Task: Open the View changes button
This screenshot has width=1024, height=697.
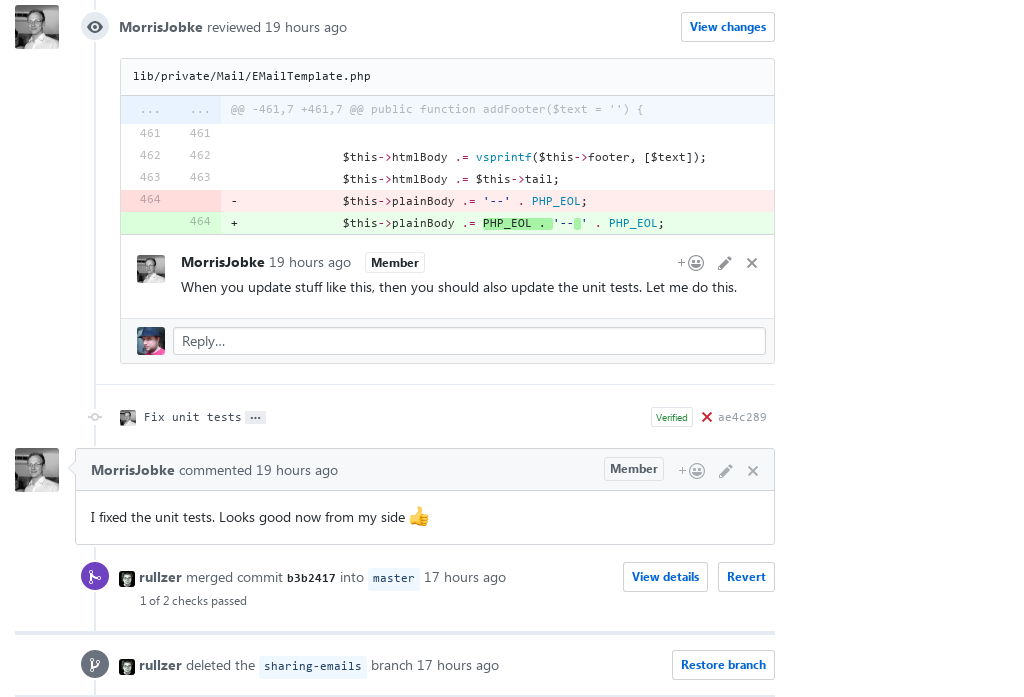Action: (x=728, y=27)
